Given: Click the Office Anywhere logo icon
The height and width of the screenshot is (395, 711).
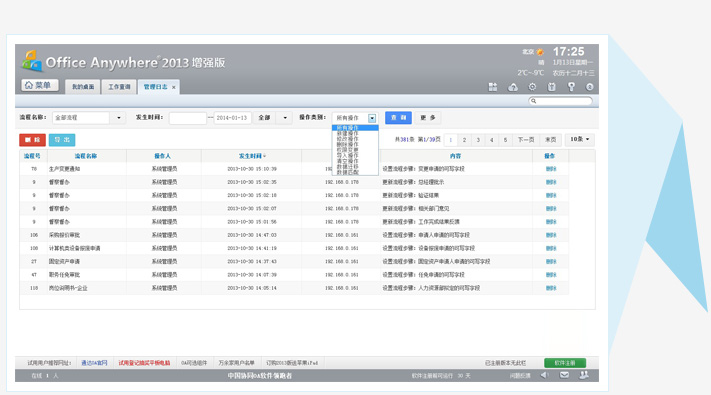Looking at the screenshot, I should [x=32, y=61].
